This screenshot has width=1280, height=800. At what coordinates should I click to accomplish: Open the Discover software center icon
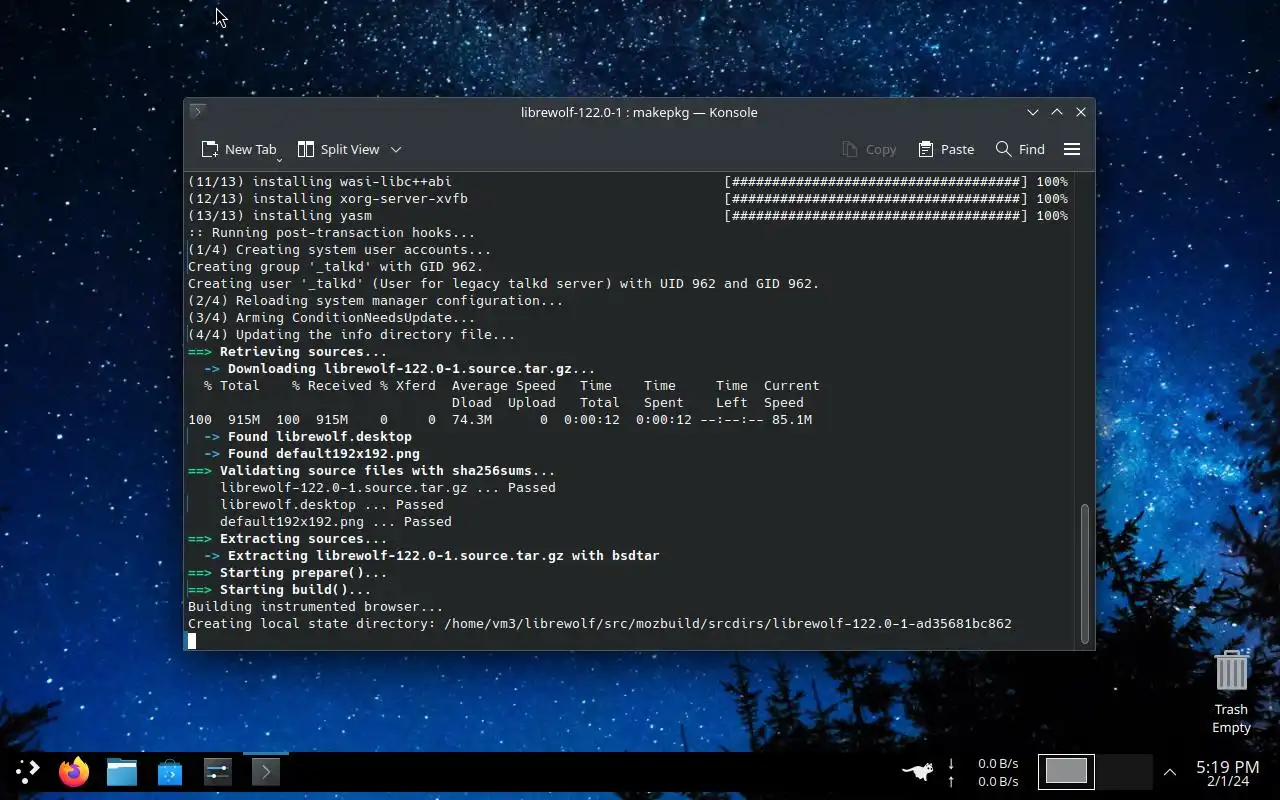click(x=170, y=771)
